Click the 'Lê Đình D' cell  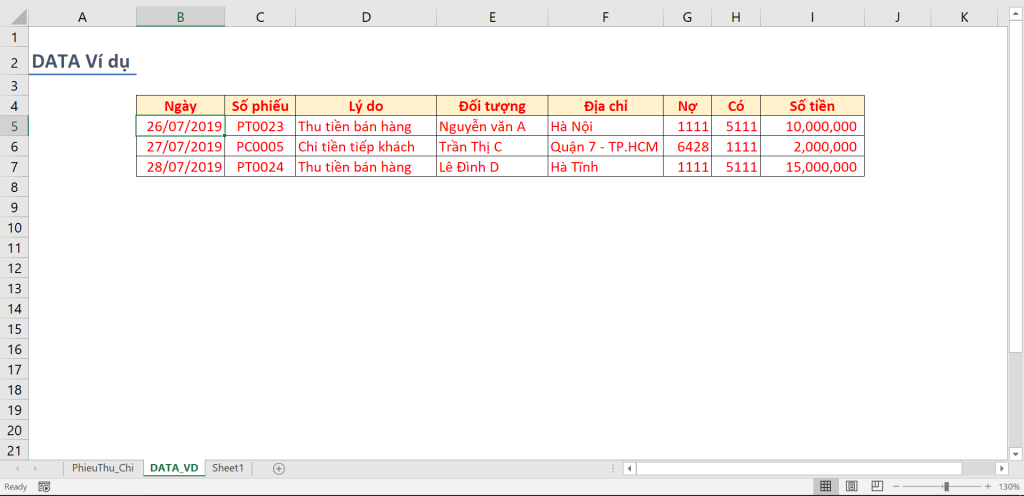coord(492,166)
